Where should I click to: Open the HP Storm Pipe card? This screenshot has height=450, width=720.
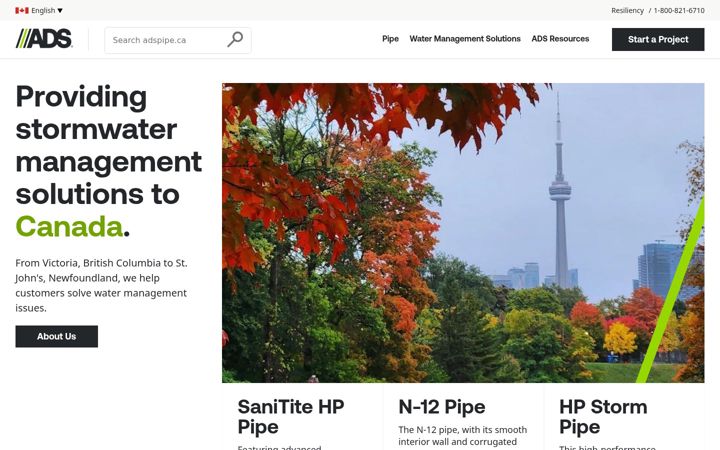pyautogui.click(x=603, y=417)
